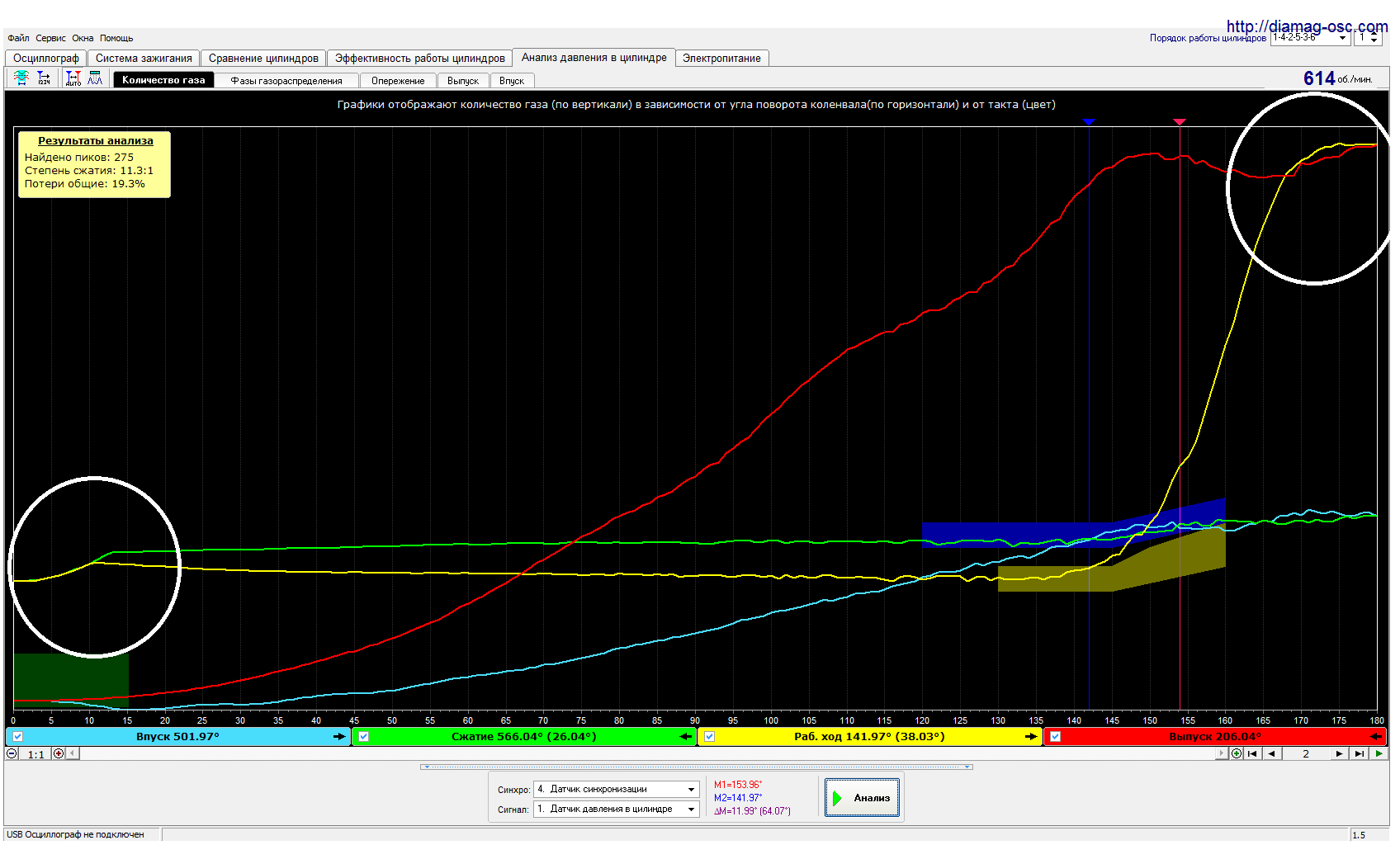Image resolution: width=1400 pixels, height=845 pixels.
Task: Open the Фазы газораспределения sub-tab
Action: click(286, 81)
